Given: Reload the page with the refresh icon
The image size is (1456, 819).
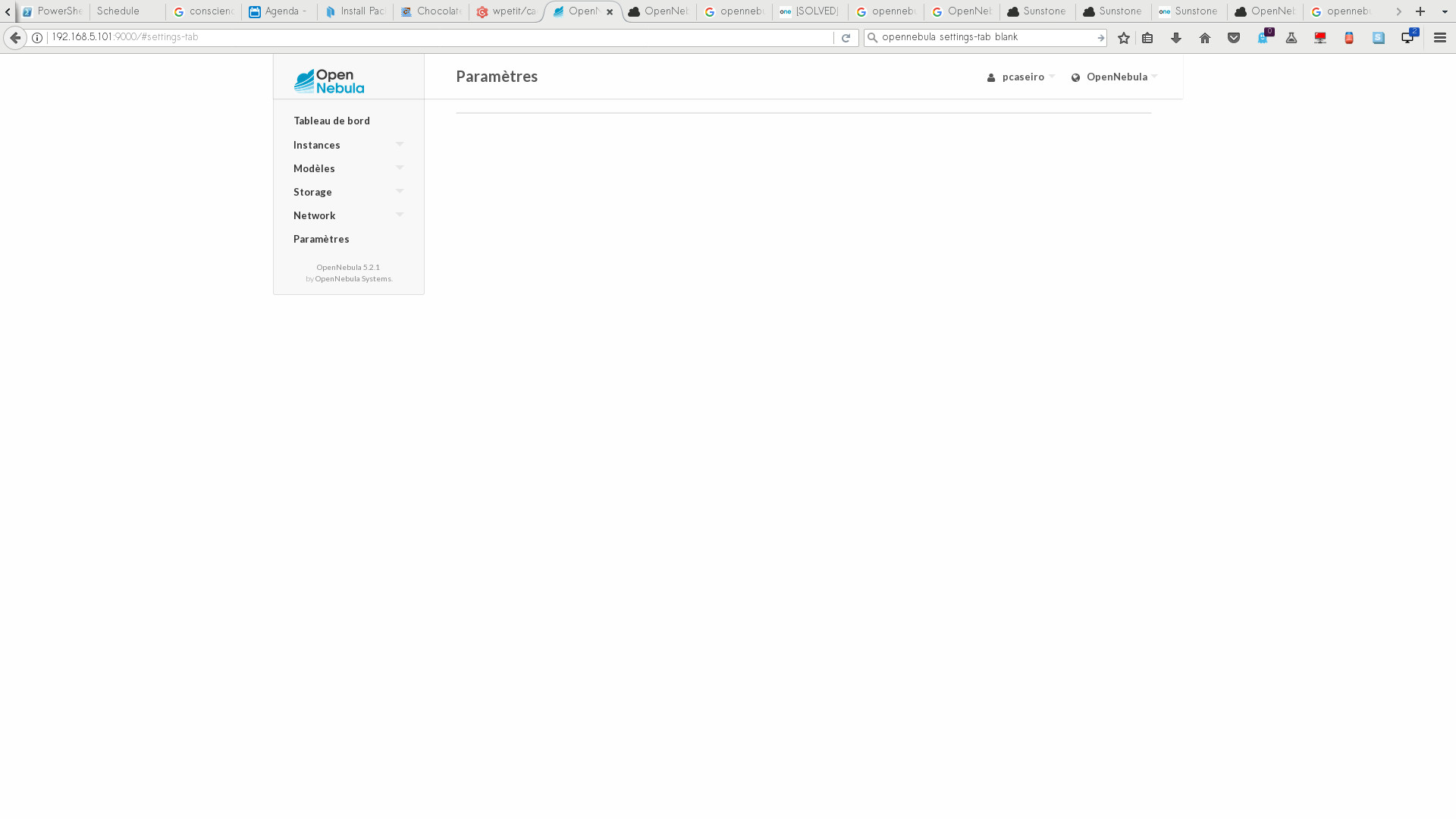Looking at the screenshot, I should coord(846,37).
